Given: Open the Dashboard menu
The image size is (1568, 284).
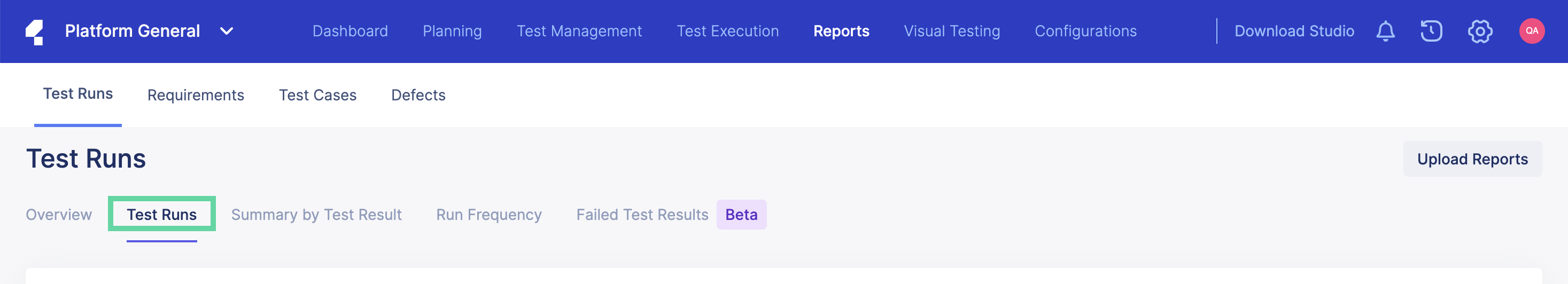Looking at the screenshot, I should tap(350, 31).
